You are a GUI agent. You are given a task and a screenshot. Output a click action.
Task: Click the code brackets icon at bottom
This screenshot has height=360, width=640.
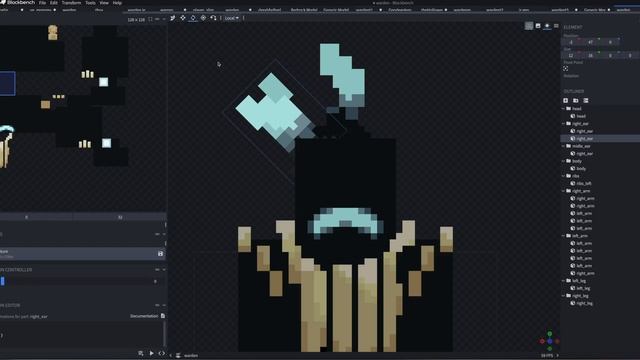pyautogui.click(x=162, y=353)
